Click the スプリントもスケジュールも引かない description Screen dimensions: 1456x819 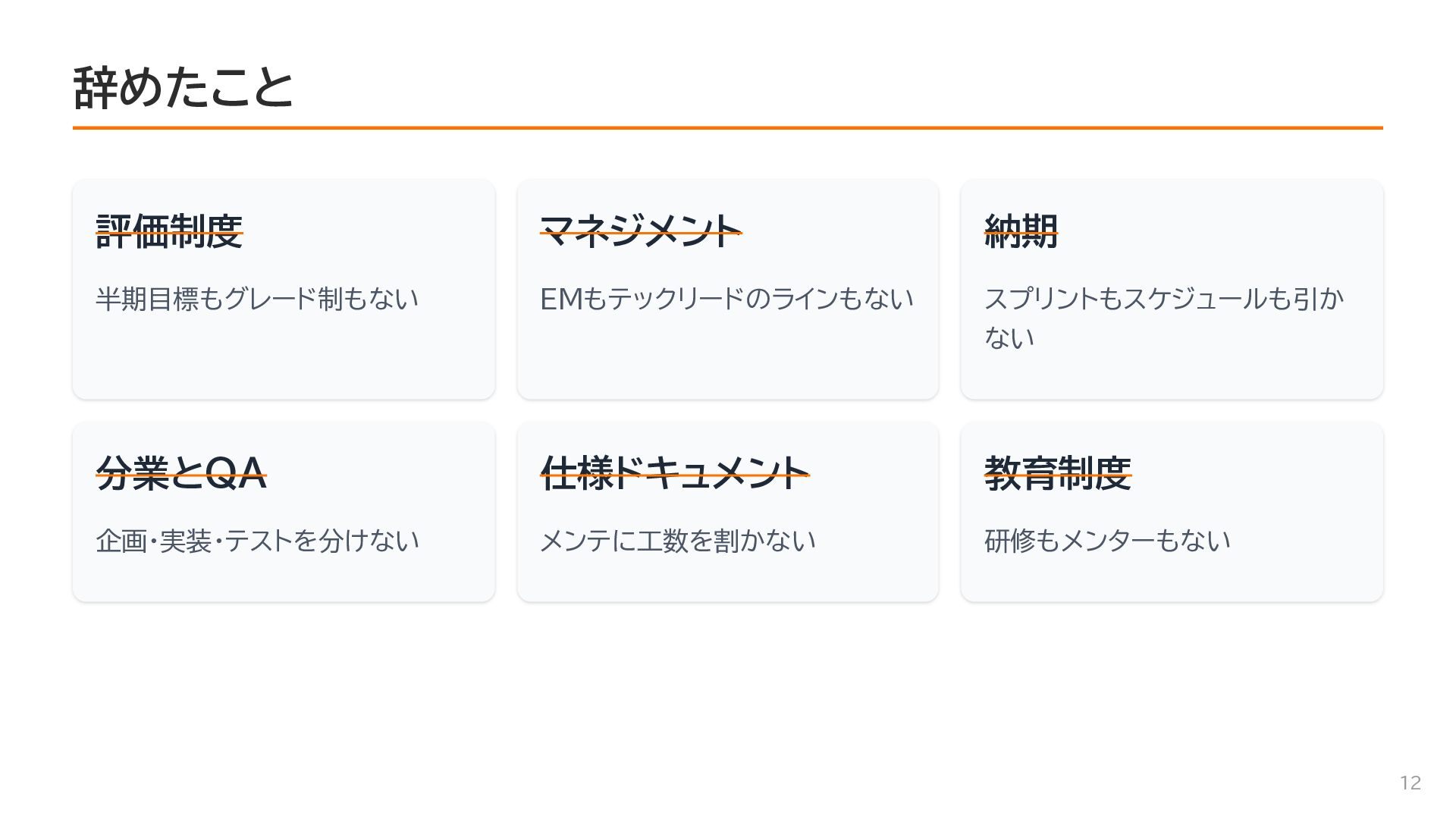(x=1163, y=318)
